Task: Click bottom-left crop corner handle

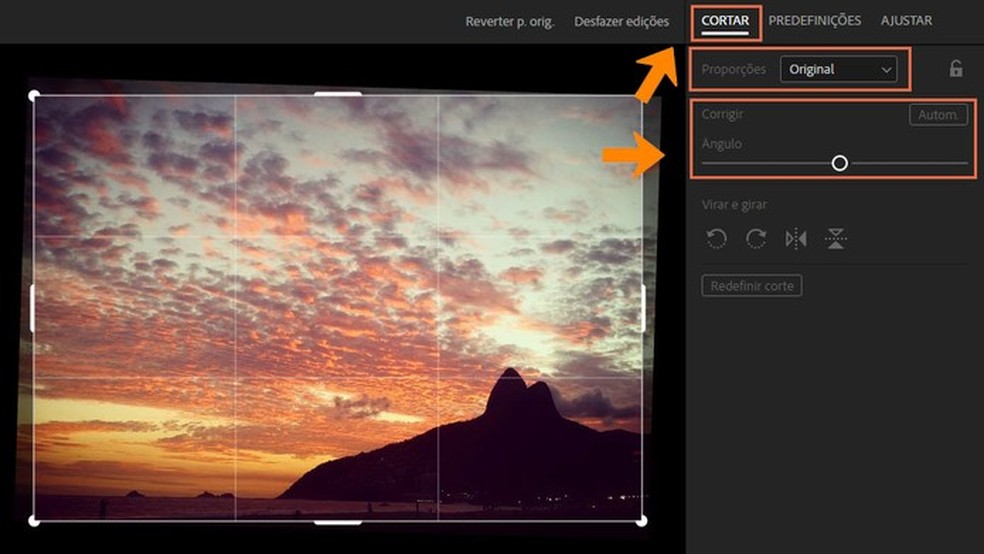Action: click(x=35, y=521)
